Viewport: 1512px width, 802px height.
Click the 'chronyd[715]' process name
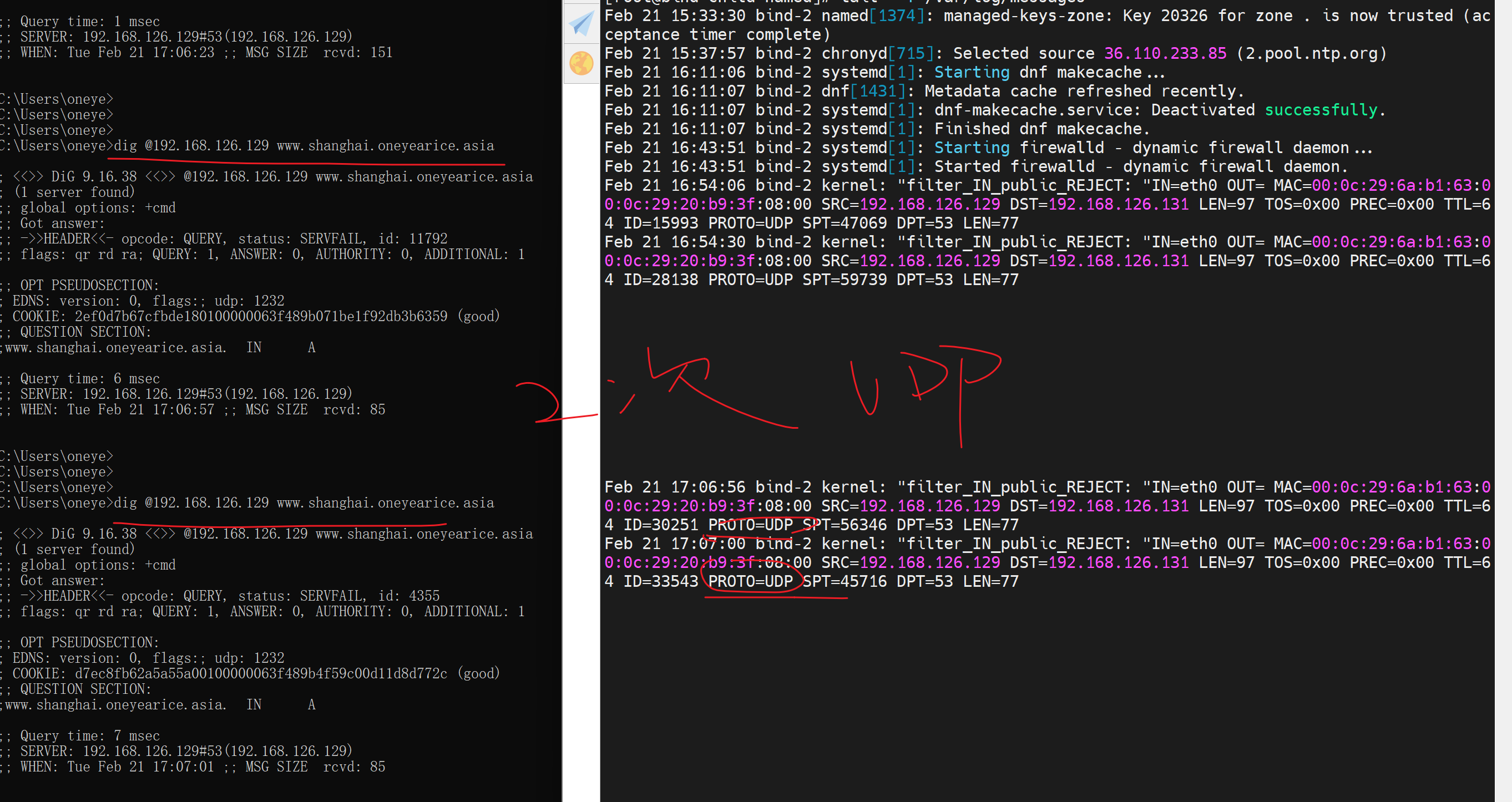pyautogui.click(x=882, y=53)
